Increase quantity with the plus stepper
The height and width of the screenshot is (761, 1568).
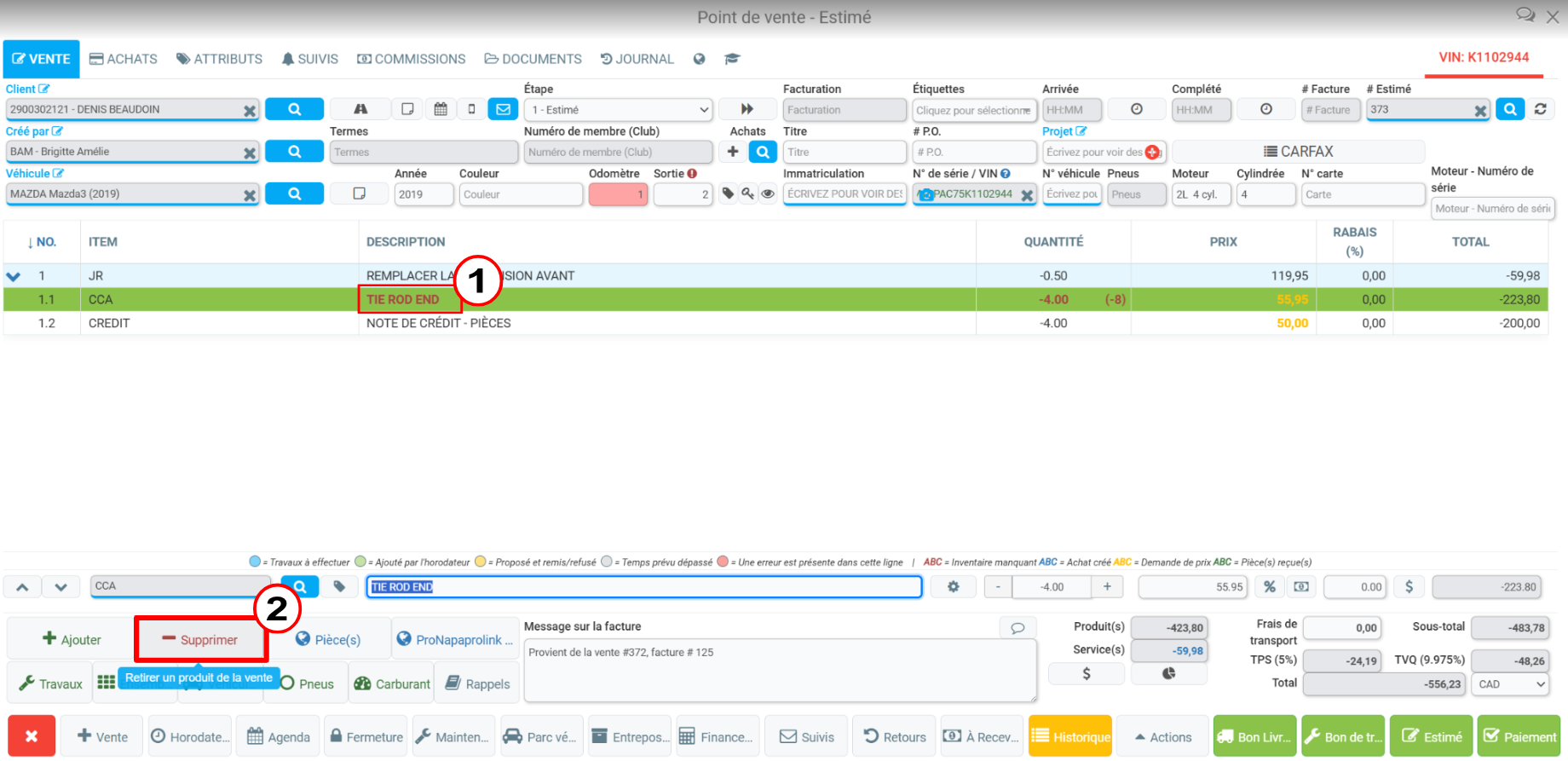[x=1107, y=586]
